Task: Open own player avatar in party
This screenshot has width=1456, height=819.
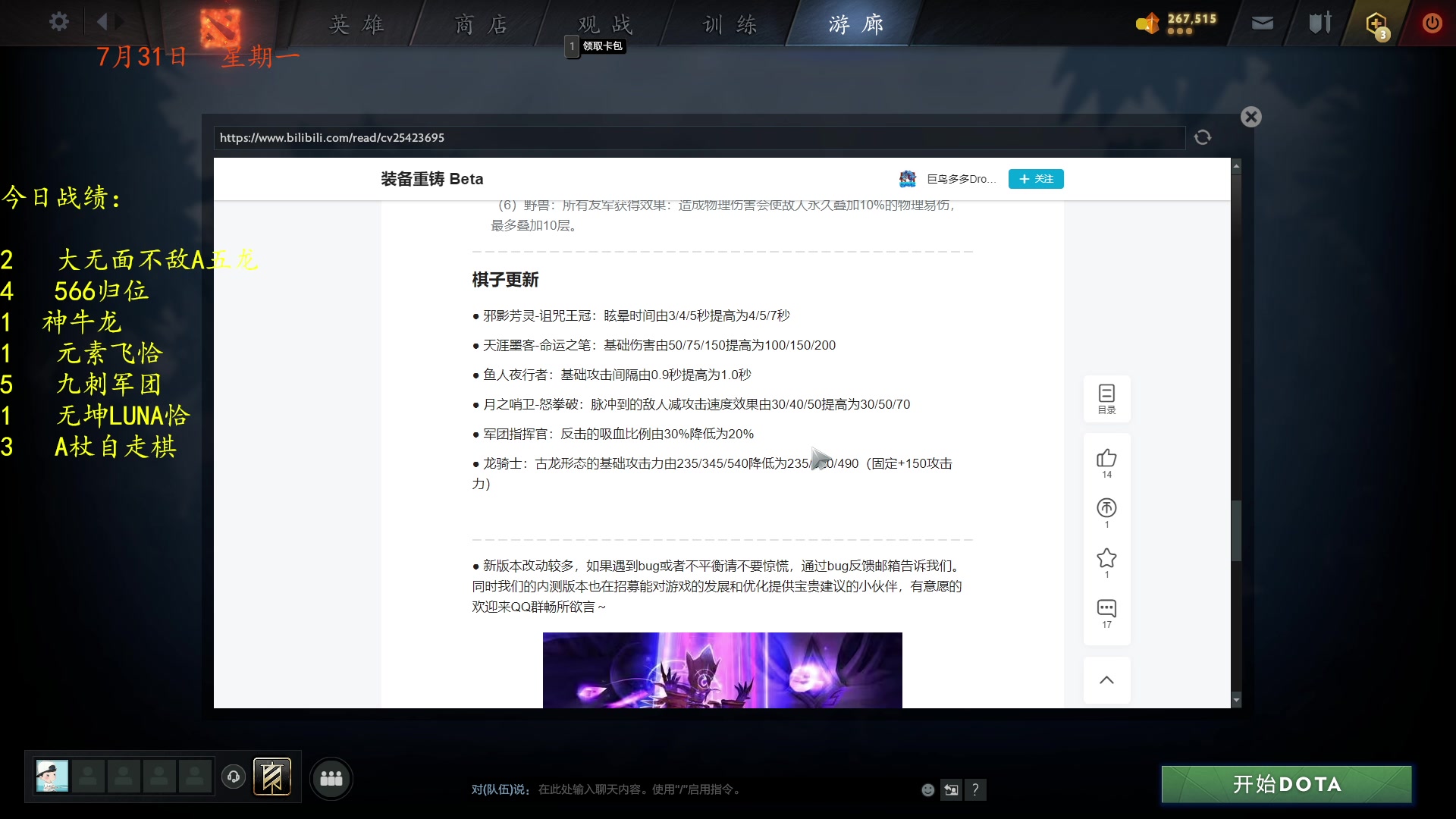Action: [52, 777]
